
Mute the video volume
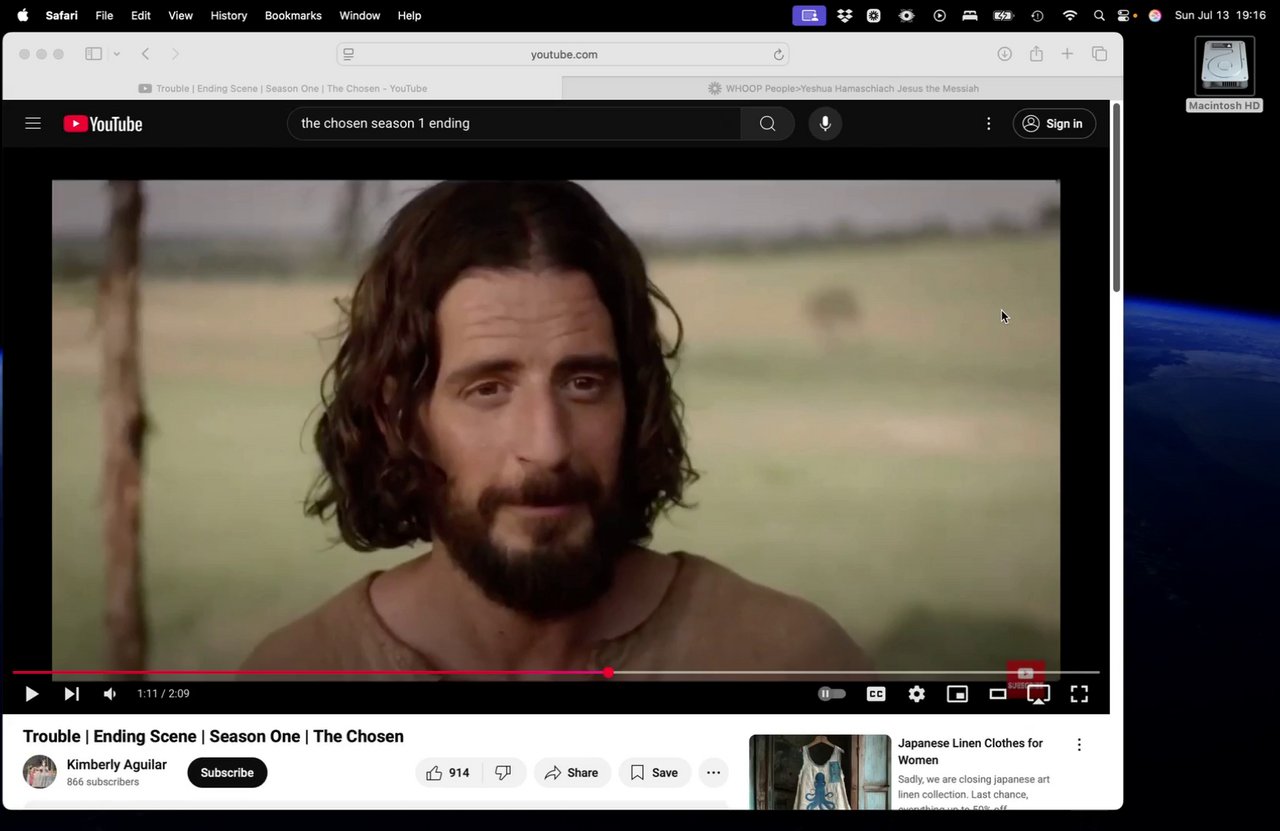tap(110, 693)
